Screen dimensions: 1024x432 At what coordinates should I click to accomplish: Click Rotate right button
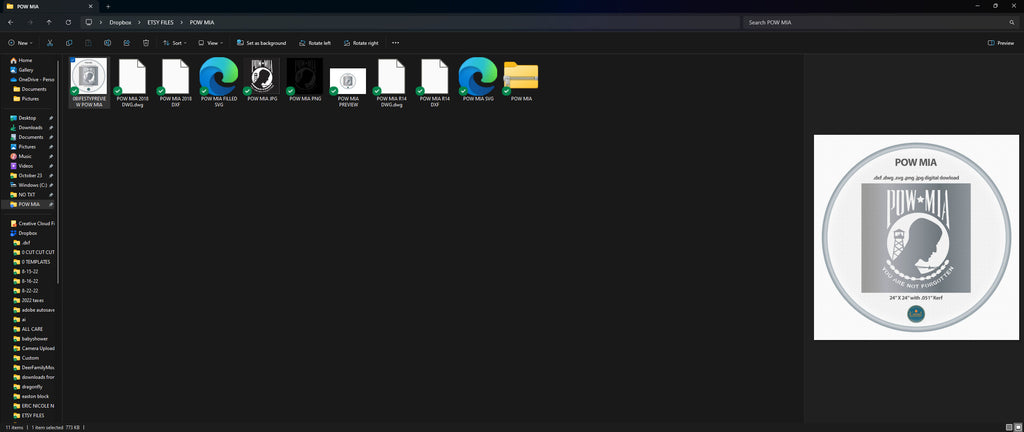[360, 43]
